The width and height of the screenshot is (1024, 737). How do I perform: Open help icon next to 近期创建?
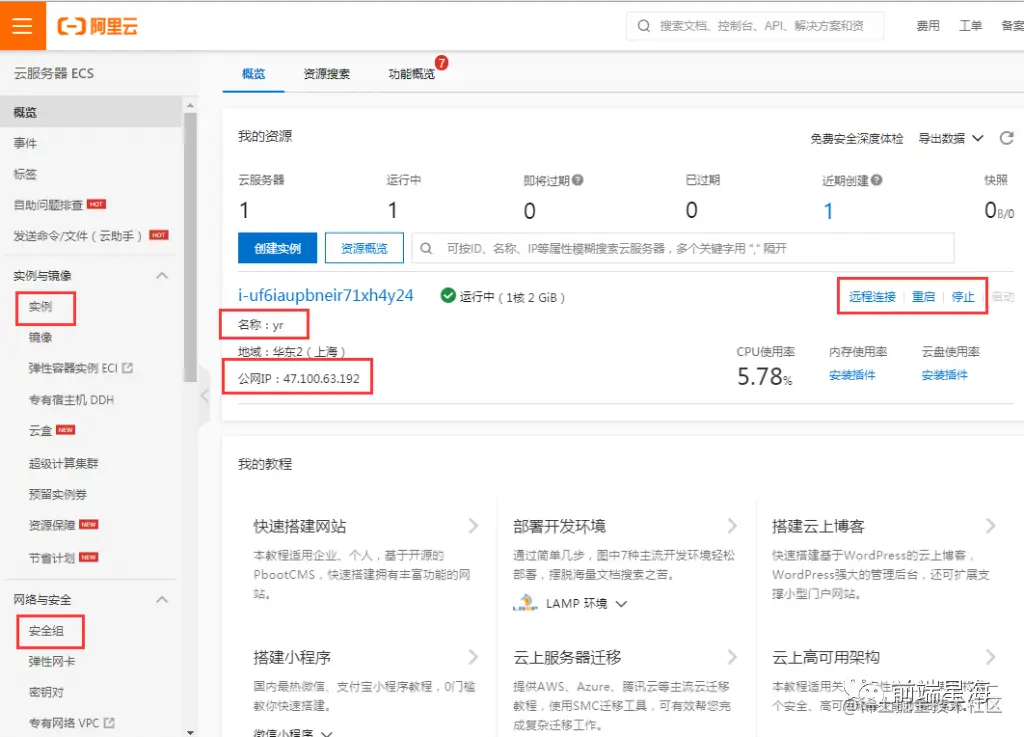(876, 180)
